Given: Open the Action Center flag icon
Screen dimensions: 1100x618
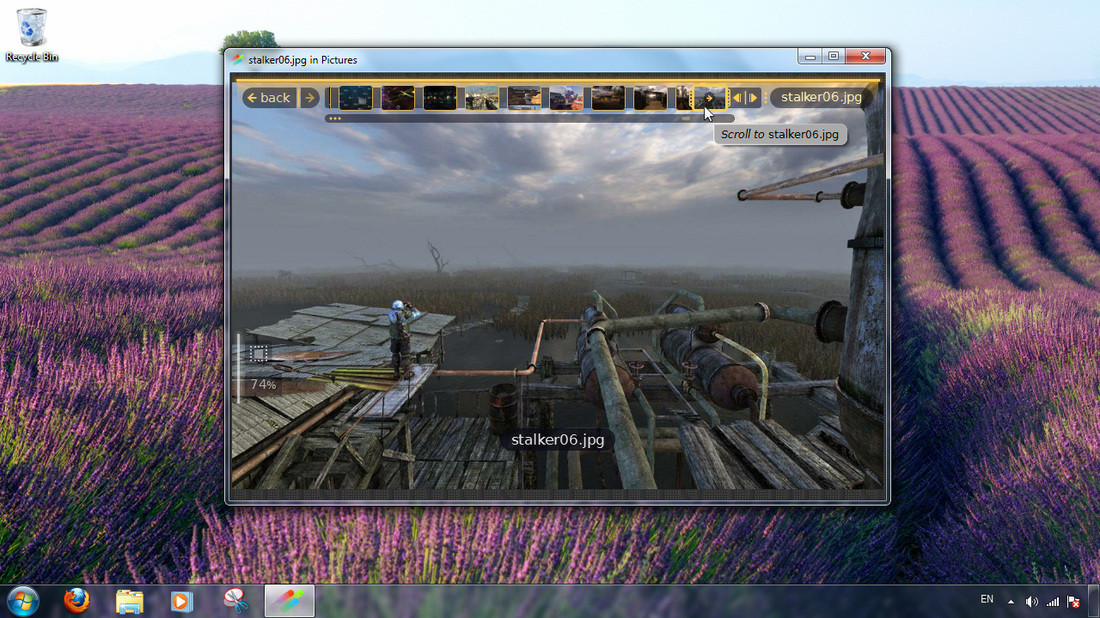Looking at the screenshot, I should 1073,602.
